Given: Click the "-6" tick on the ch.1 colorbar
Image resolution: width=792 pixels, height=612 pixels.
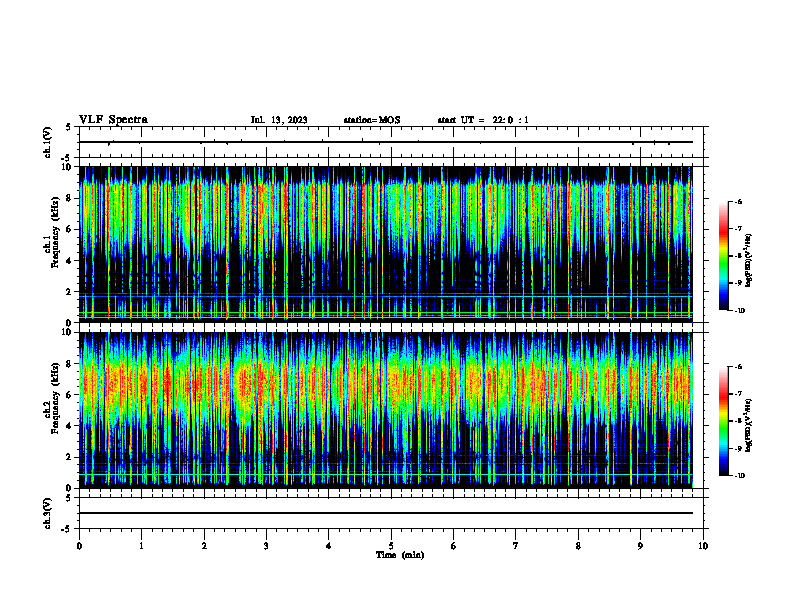Looking at the screenshot, I should pyautogui.click(x=739, y=201).
